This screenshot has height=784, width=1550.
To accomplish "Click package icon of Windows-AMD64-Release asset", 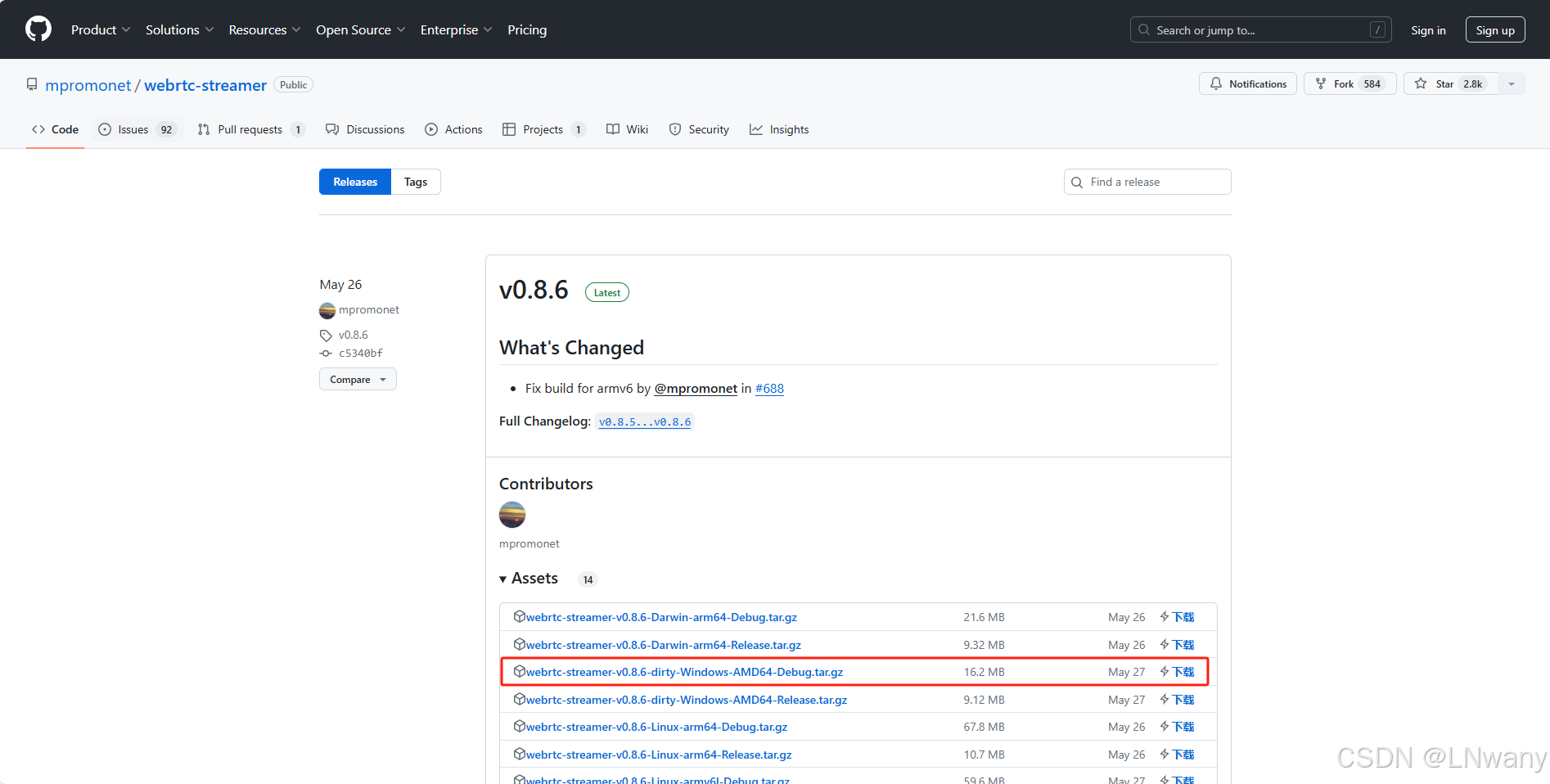I will [519, 699].
